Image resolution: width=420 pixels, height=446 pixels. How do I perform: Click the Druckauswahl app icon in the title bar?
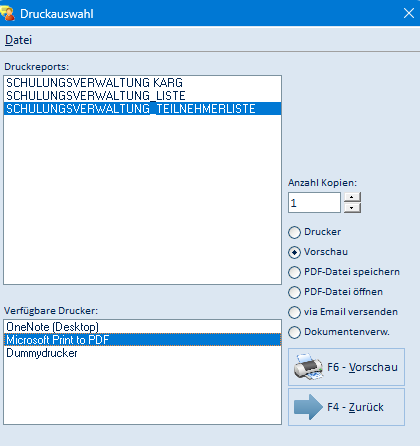pos(8,13)
